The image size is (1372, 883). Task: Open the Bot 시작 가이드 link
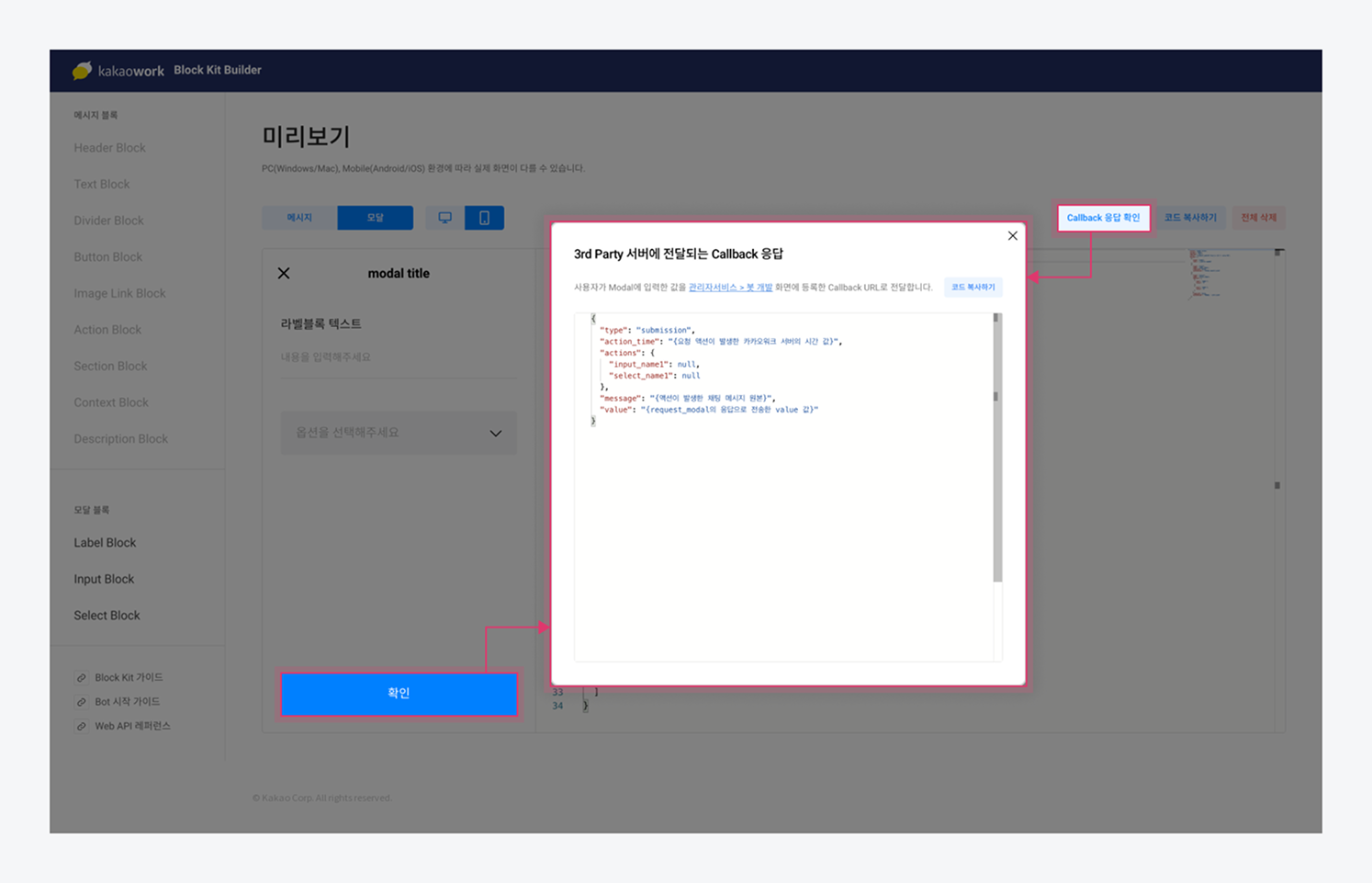tap(127, 702)
